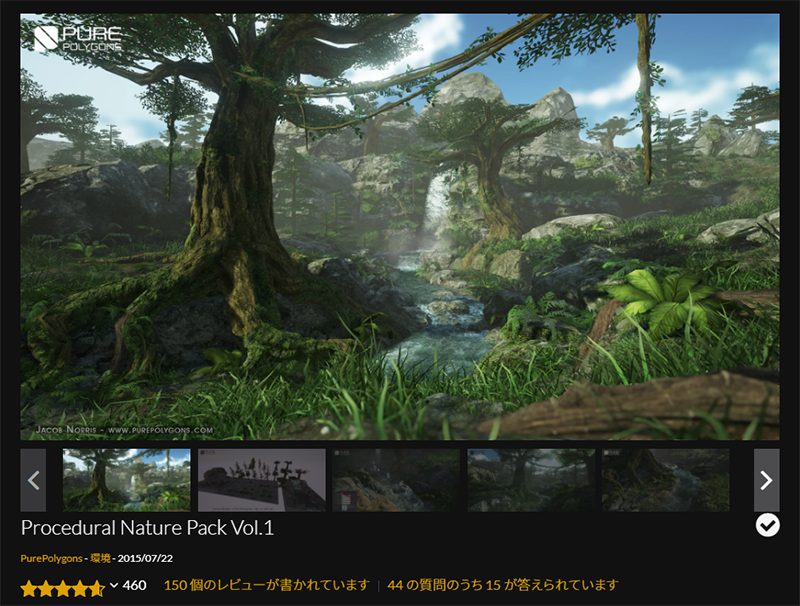800x606 pixels.
Task: Open the PurePolygons seller link
Action: [52, 558]
